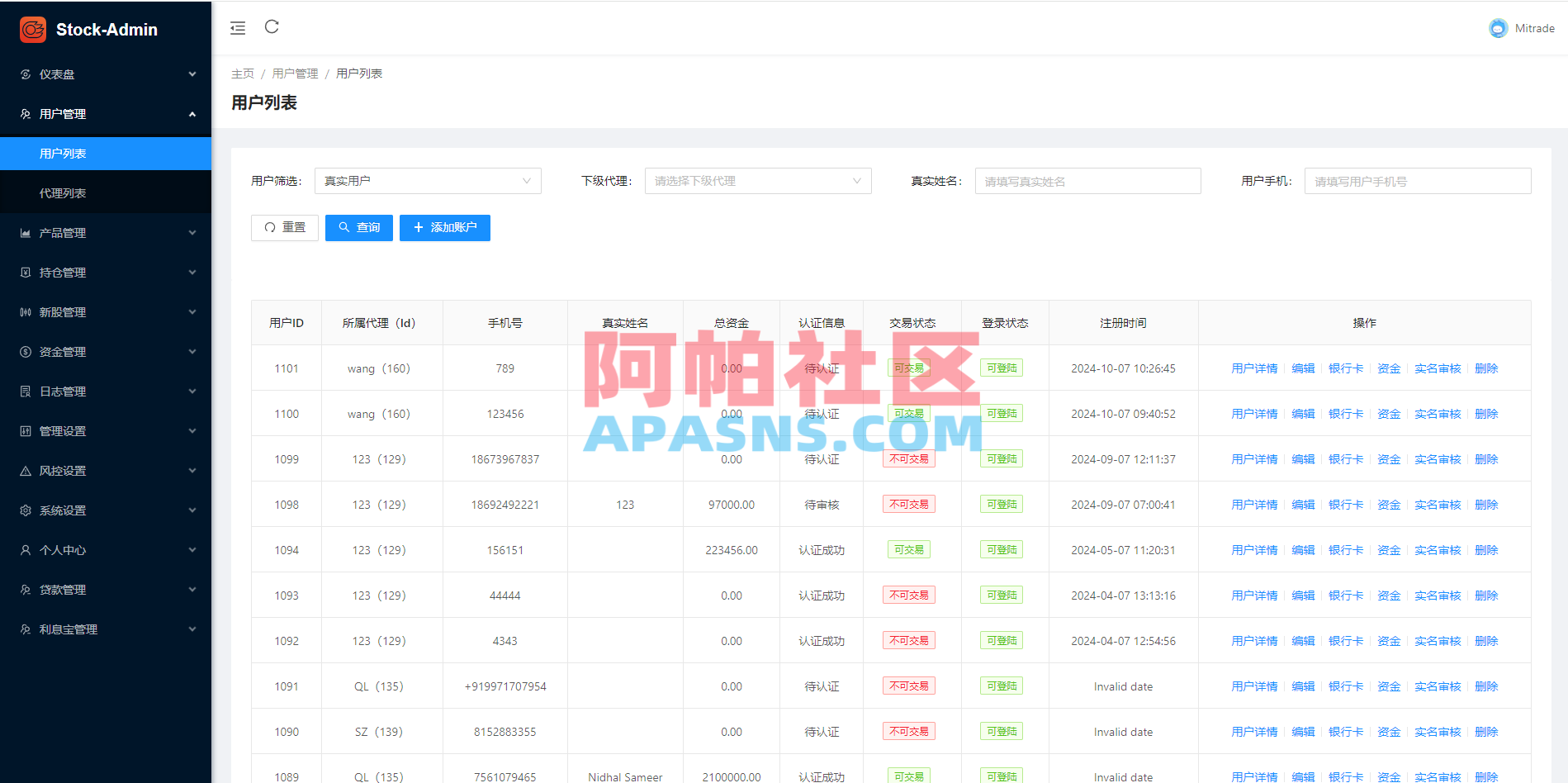Select the 产品管理 icon in the sidebar

(x=25, y=232)
